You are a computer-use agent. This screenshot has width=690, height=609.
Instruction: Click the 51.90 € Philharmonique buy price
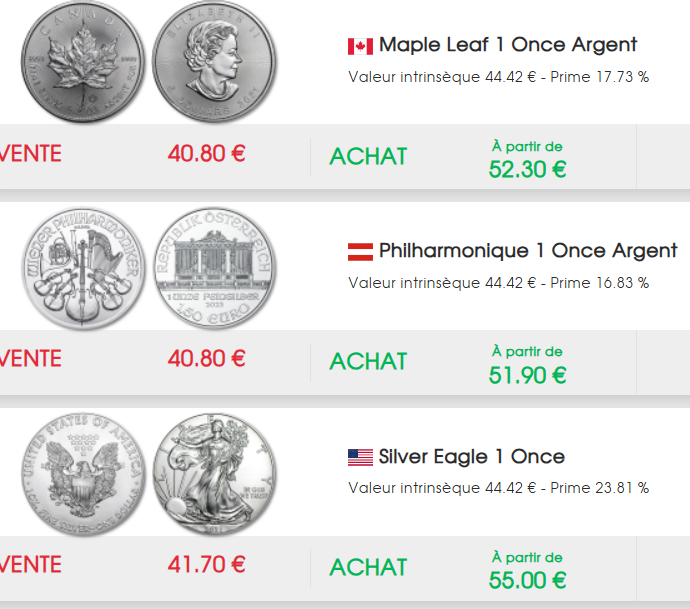point(527,375)
